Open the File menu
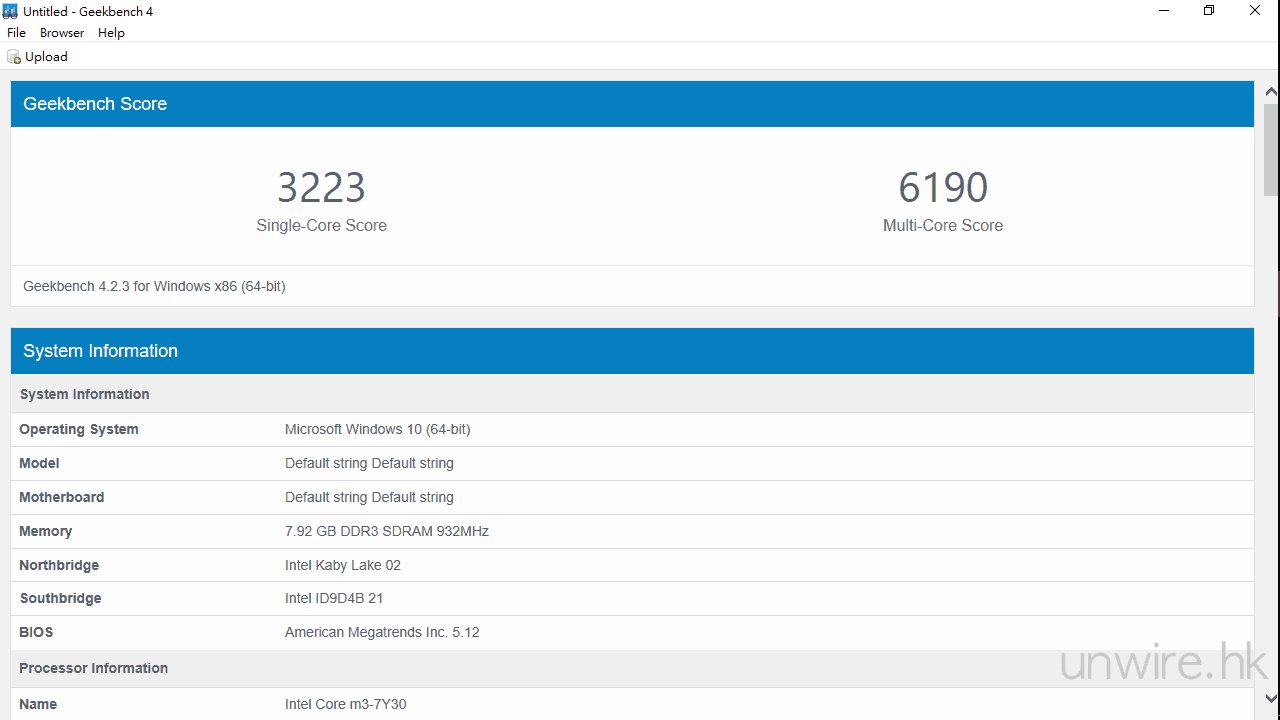Viewport: 1280px width, 720px height. pyautogui.click(x=16, y=33)
